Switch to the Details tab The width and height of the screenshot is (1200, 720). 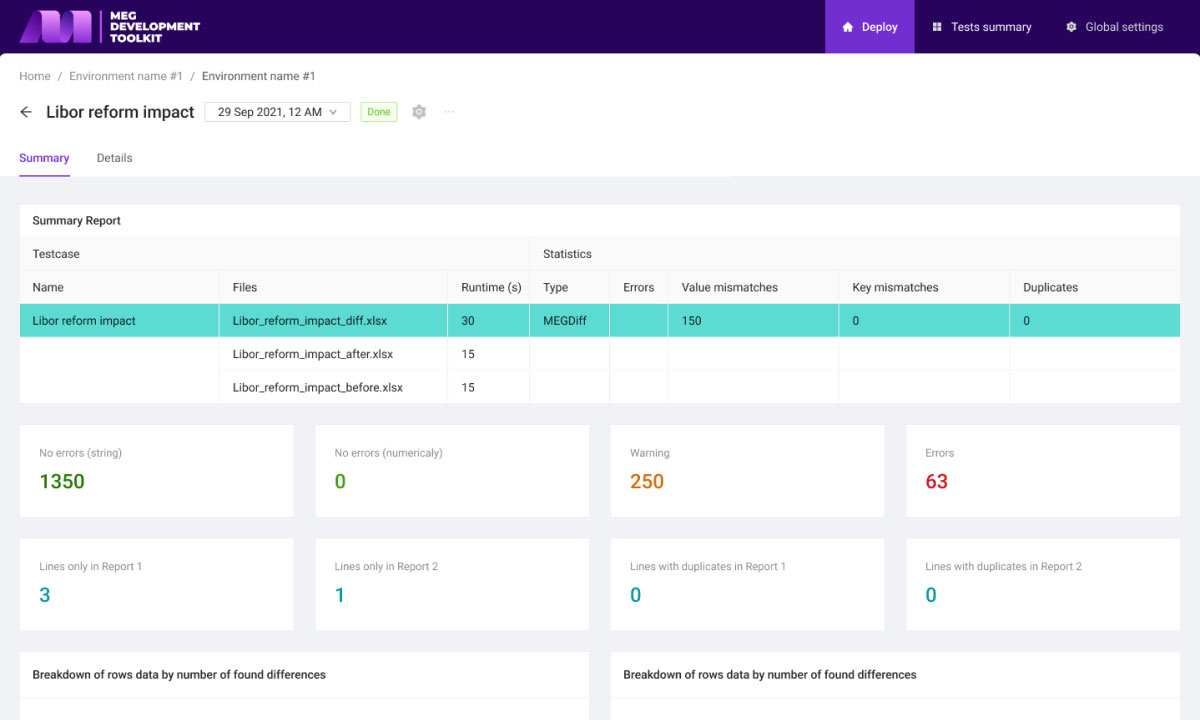114,158
